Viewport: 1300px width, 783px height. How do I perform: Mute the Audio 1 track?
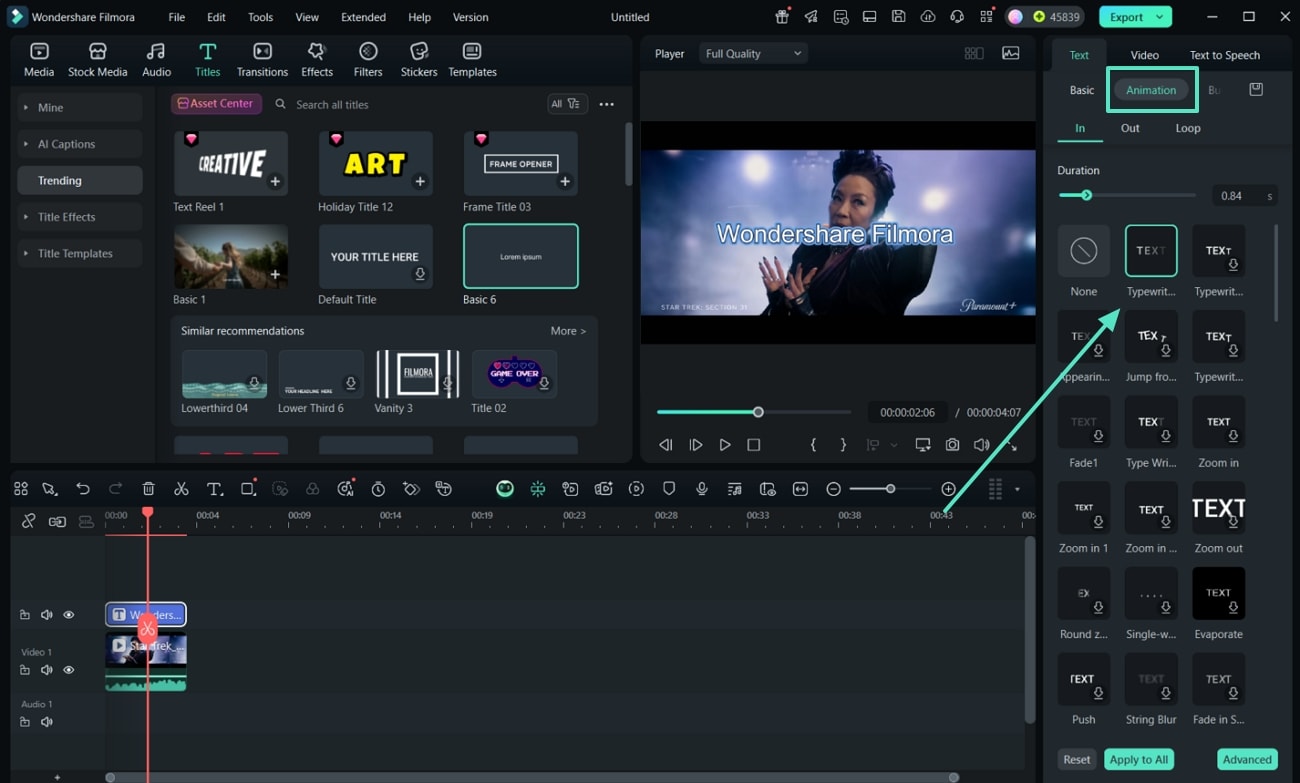pos(46,722)
